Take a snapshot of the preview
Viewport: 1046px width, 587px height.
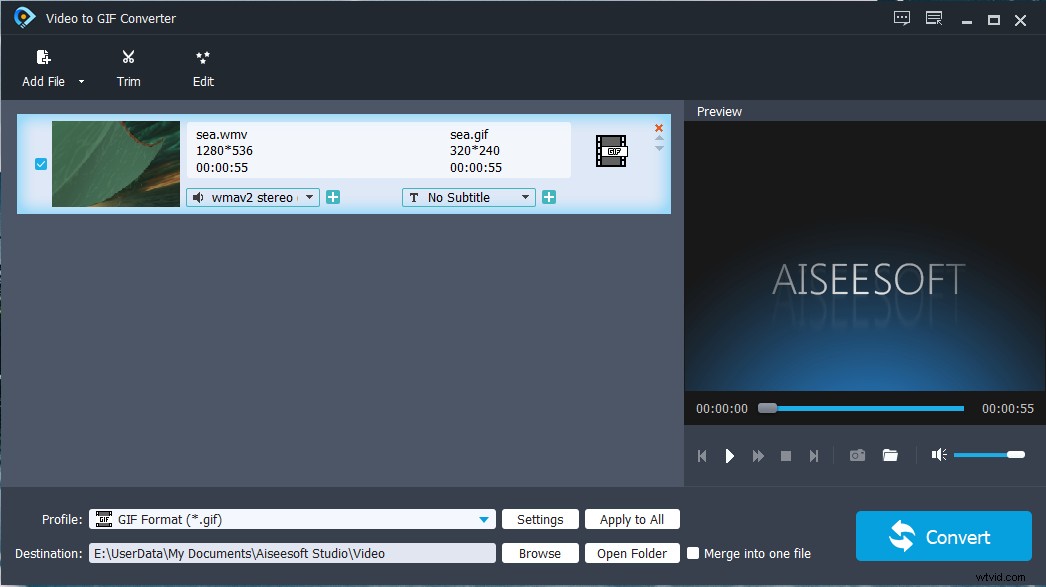point(857,455)
